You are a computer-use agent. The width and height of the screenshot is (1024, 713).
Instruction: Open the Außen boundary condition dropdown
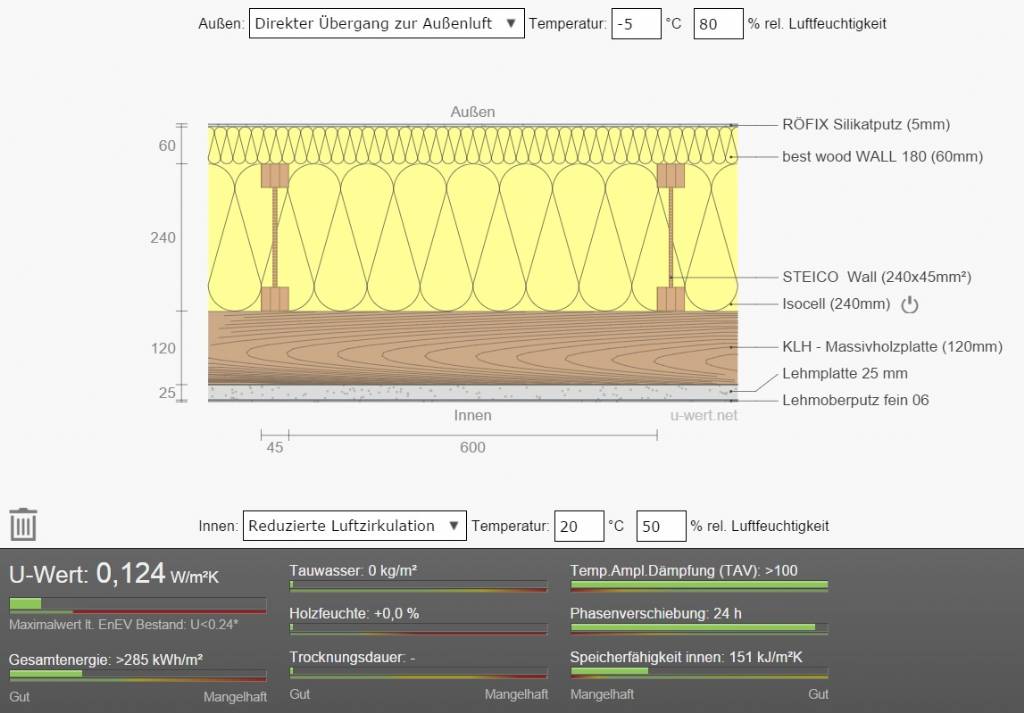[x=386, y=24]
